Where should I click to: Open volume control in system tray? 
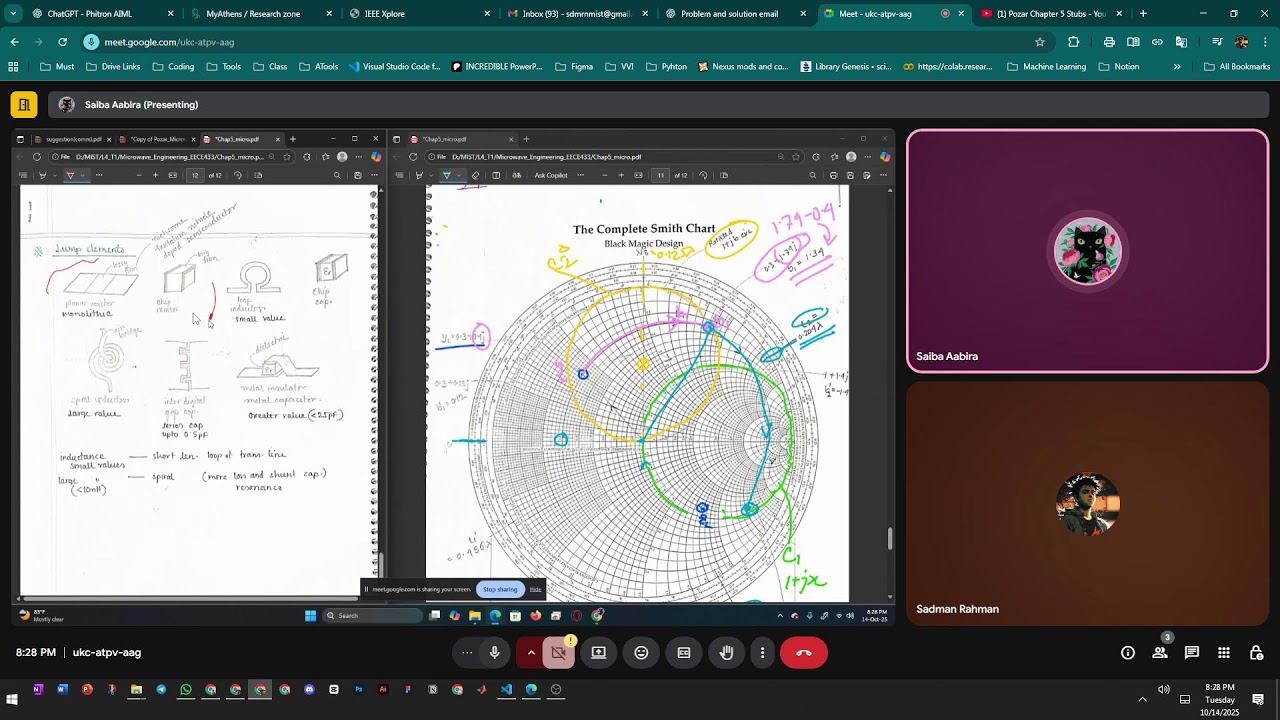(1163, 689)
